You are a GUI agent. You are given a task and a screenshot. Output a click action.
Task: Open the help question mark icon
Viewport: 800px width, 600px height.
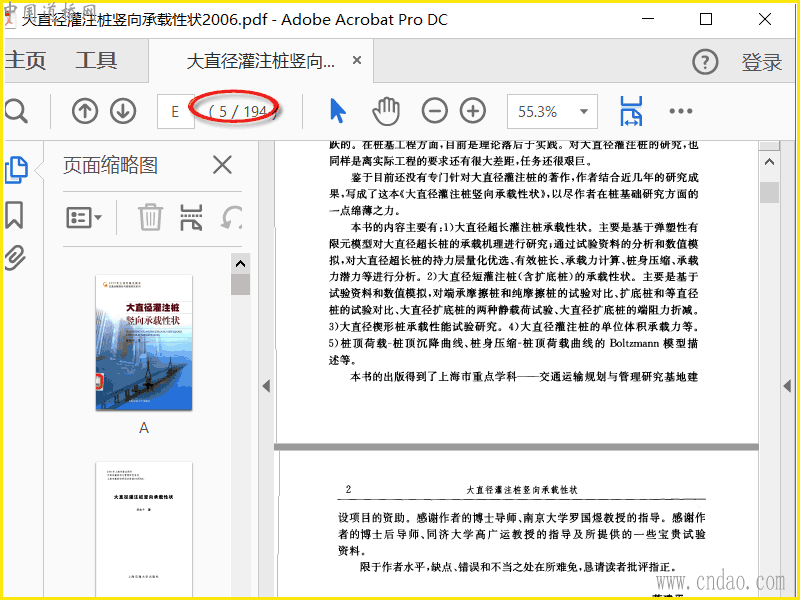[x=705, y=62]
